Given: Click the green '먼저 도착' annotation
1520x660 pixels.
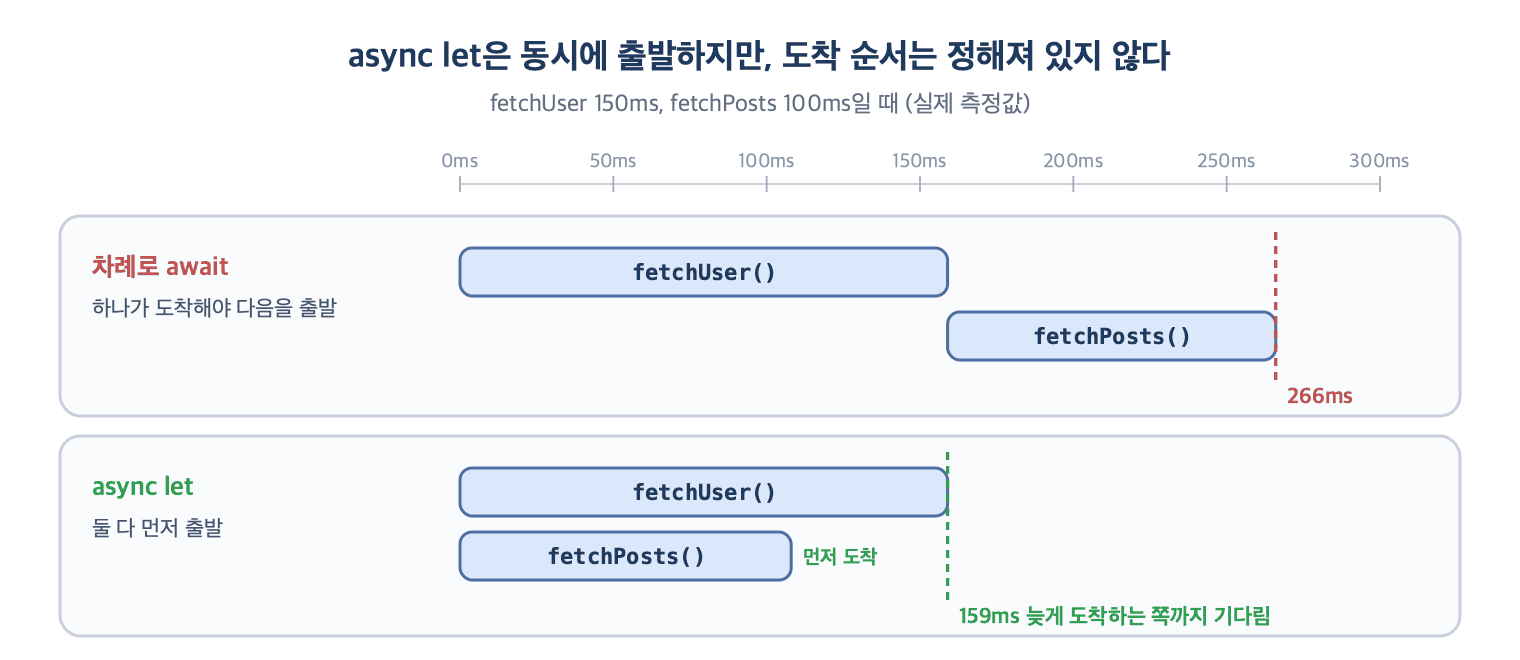Looking at the screenshot, I should [x=839, y=557].
